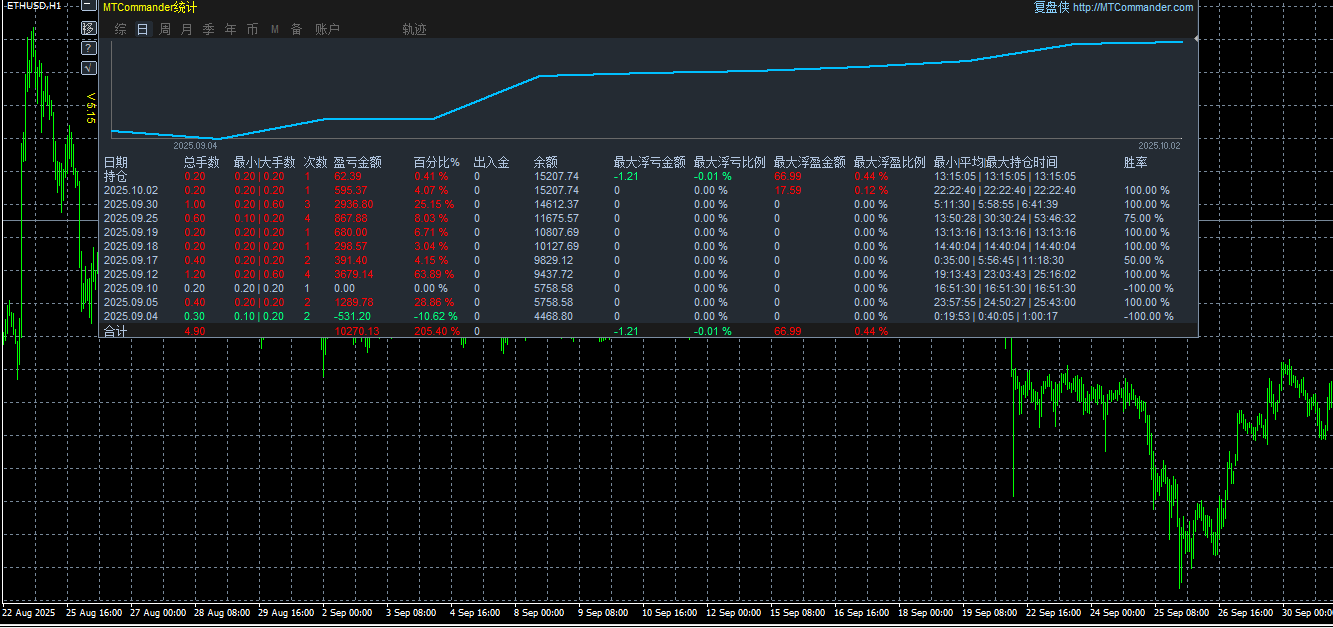Select the 2025.09.18 row date
Viewport: 1333px width, 628px height.
131,246
